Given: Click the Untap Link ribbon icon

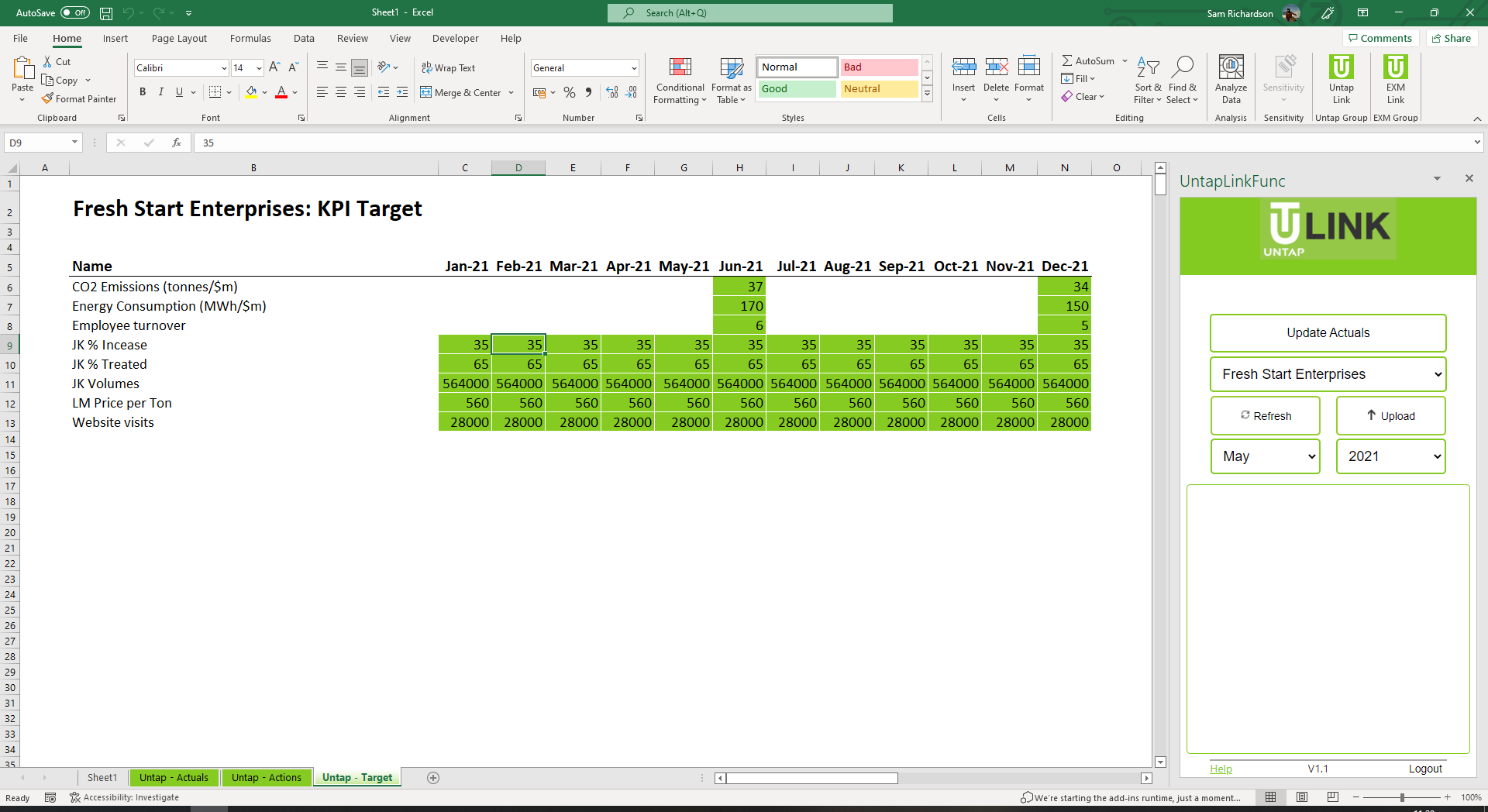Looking at the screenshot, I should [1342, 67].
